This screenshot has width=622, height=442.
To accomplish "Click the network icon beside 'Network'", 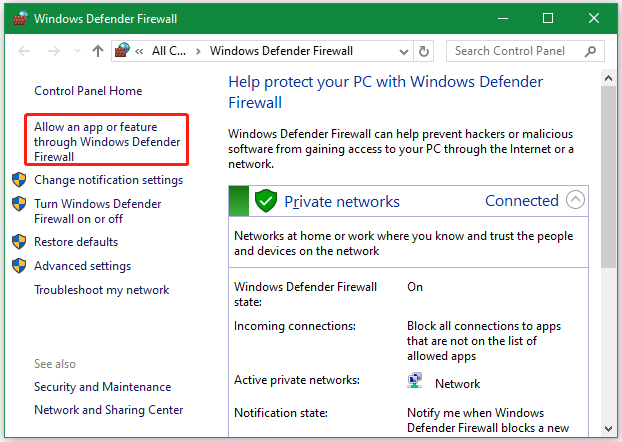I will click(415, 381).
